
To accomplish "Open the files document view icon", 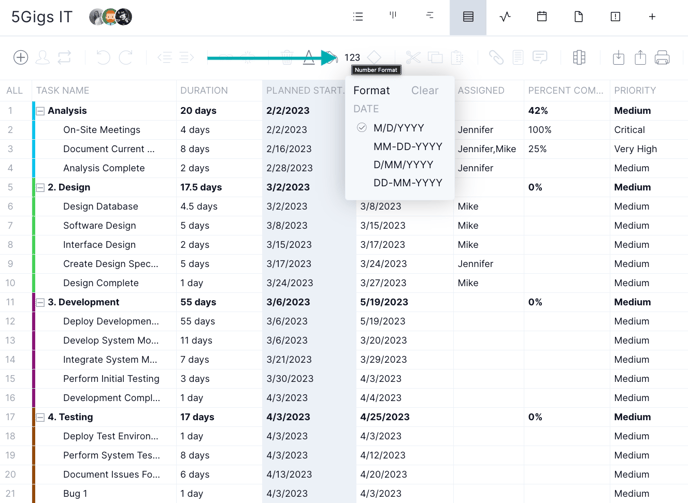I will 579,17.
